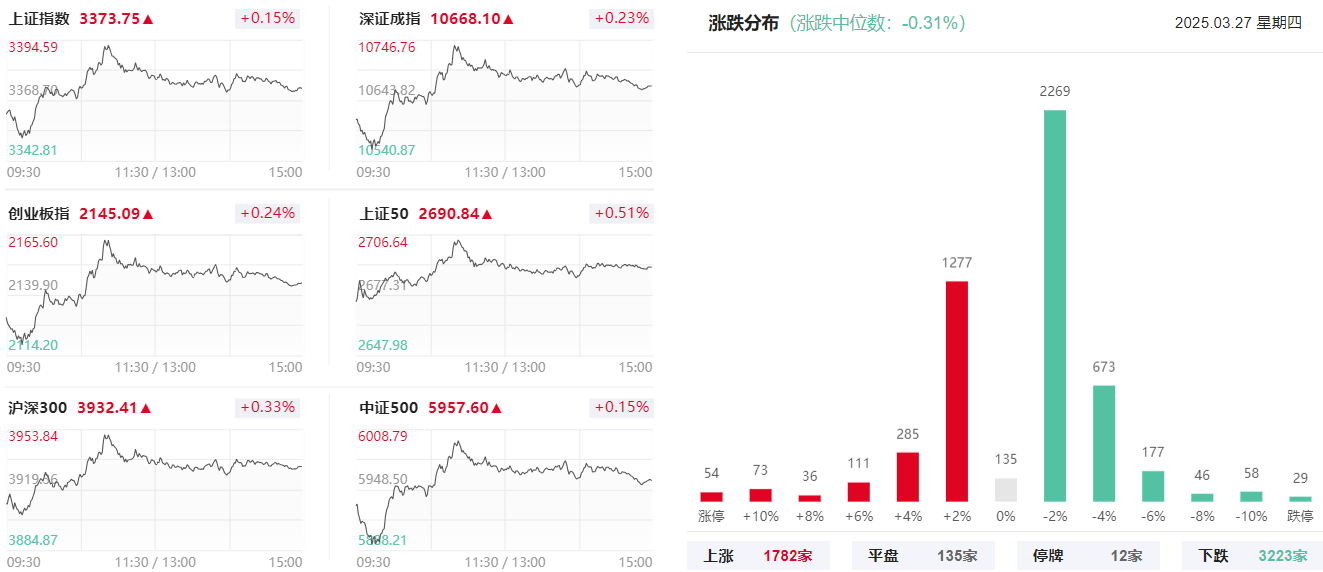Click the green -4% bar labeled 673
This screenshot has width=1323, height=572.
coord(1104,443)
